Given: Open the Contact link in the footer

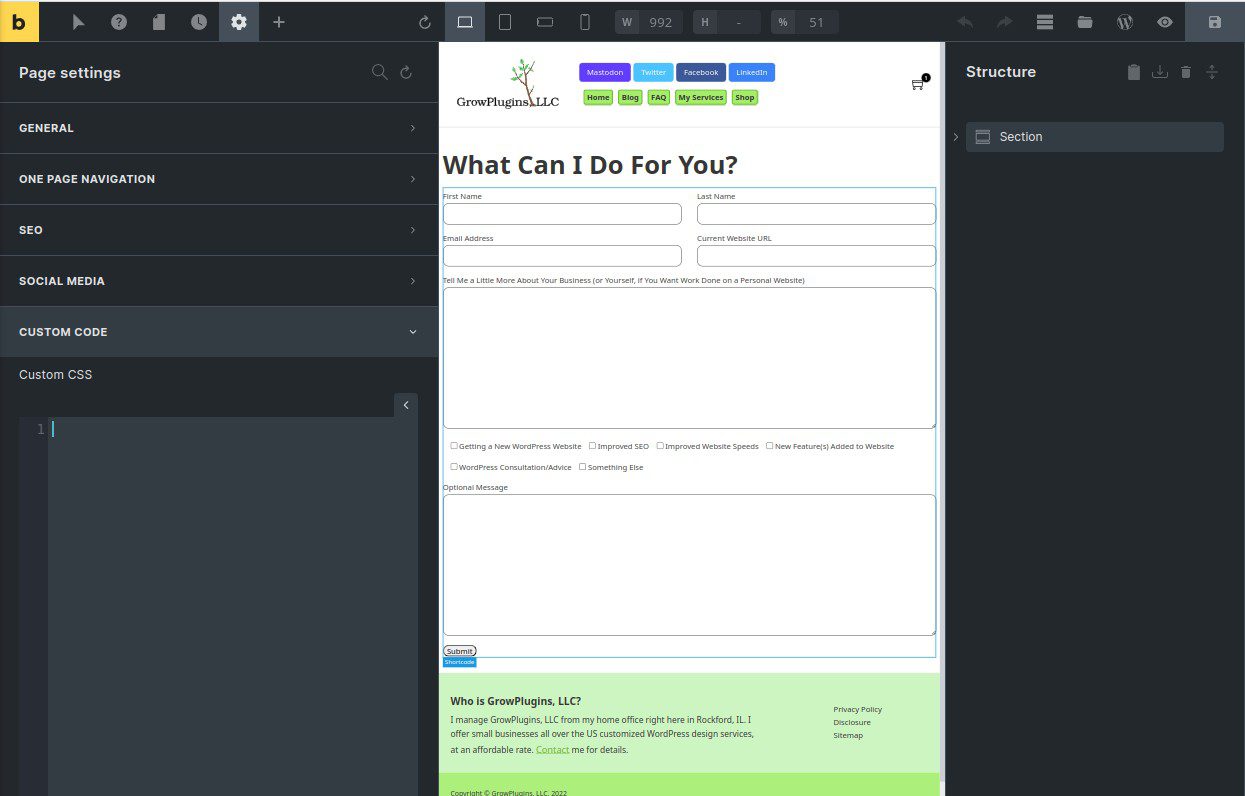Looking at the screenshot, I should click(x=552, y=749).
